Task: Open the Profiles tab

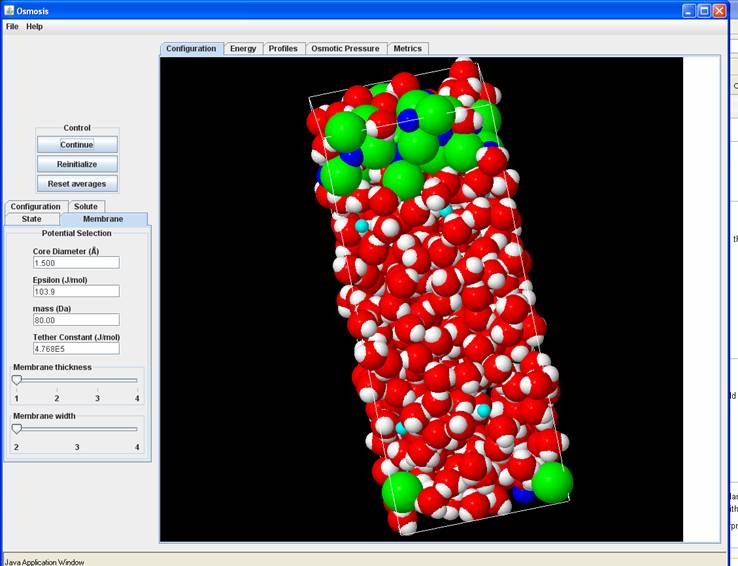Action: (283, 48)
